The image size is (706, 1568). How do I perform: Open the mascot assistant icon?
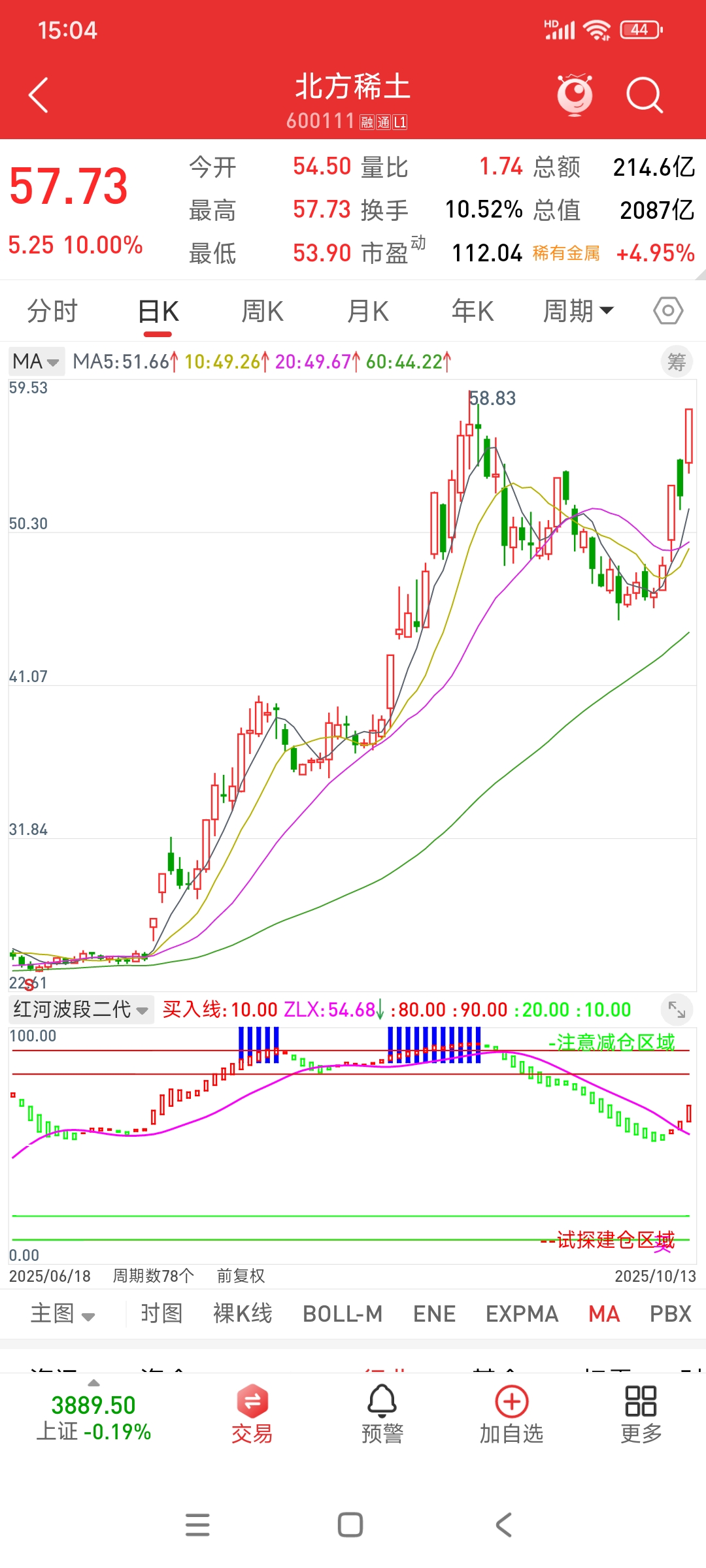click(575, 95)
